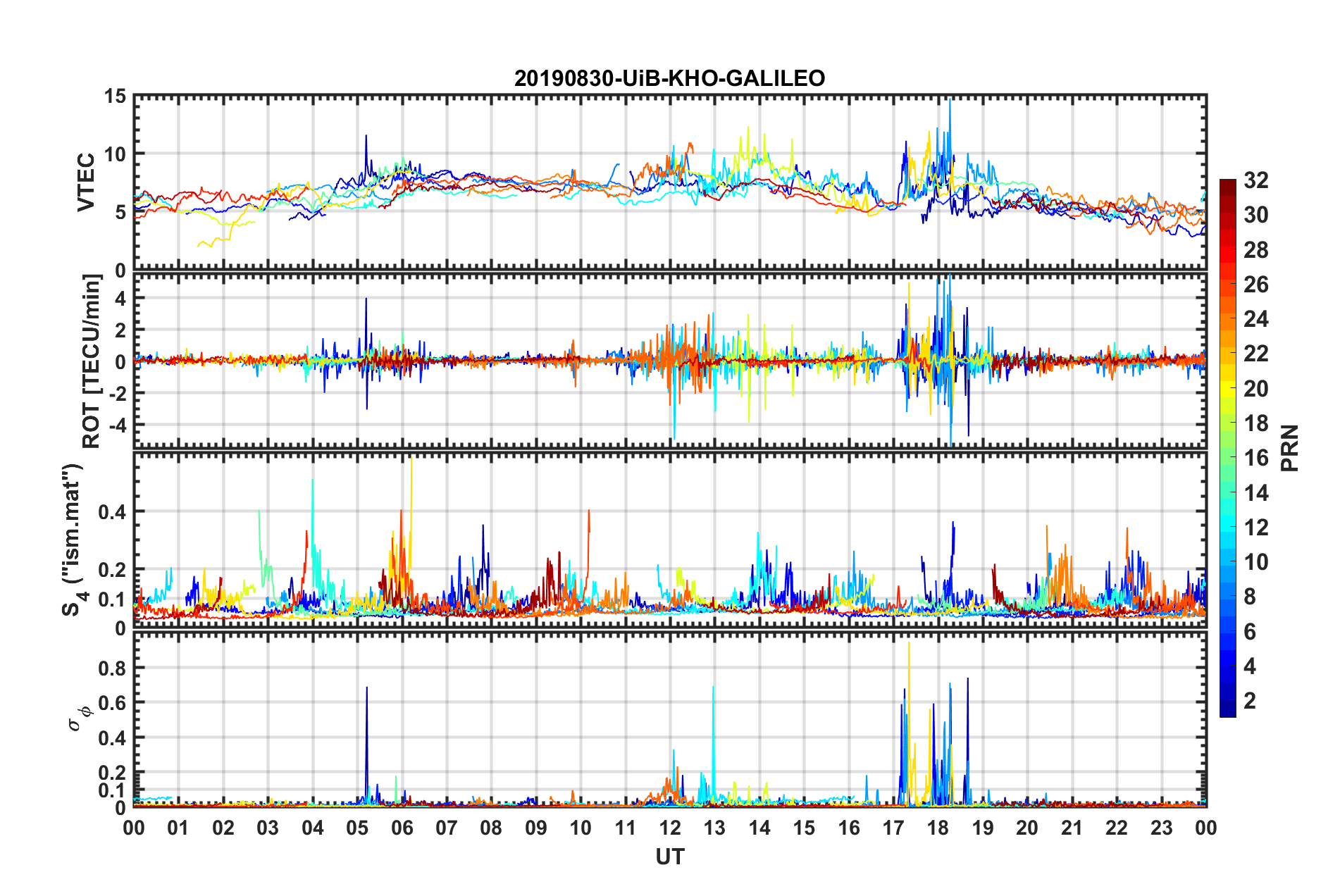Select colorbar tick label 20
The height and width of the screenshot is (896, 1340).
click(x=1256, y=389)
